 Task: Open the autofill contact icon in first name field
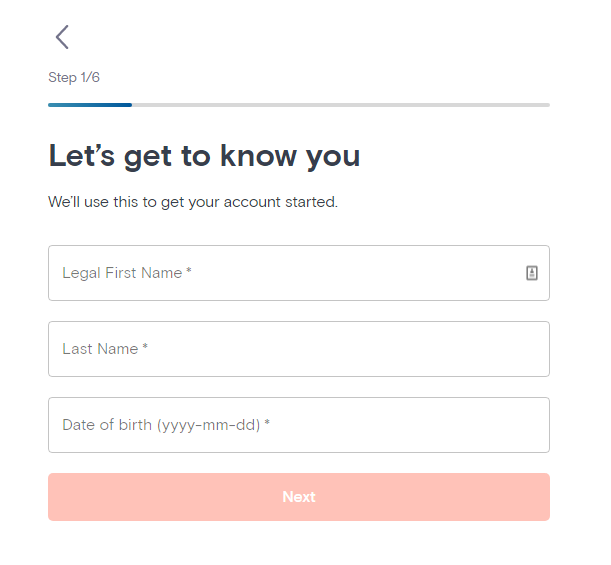[532, 273]
